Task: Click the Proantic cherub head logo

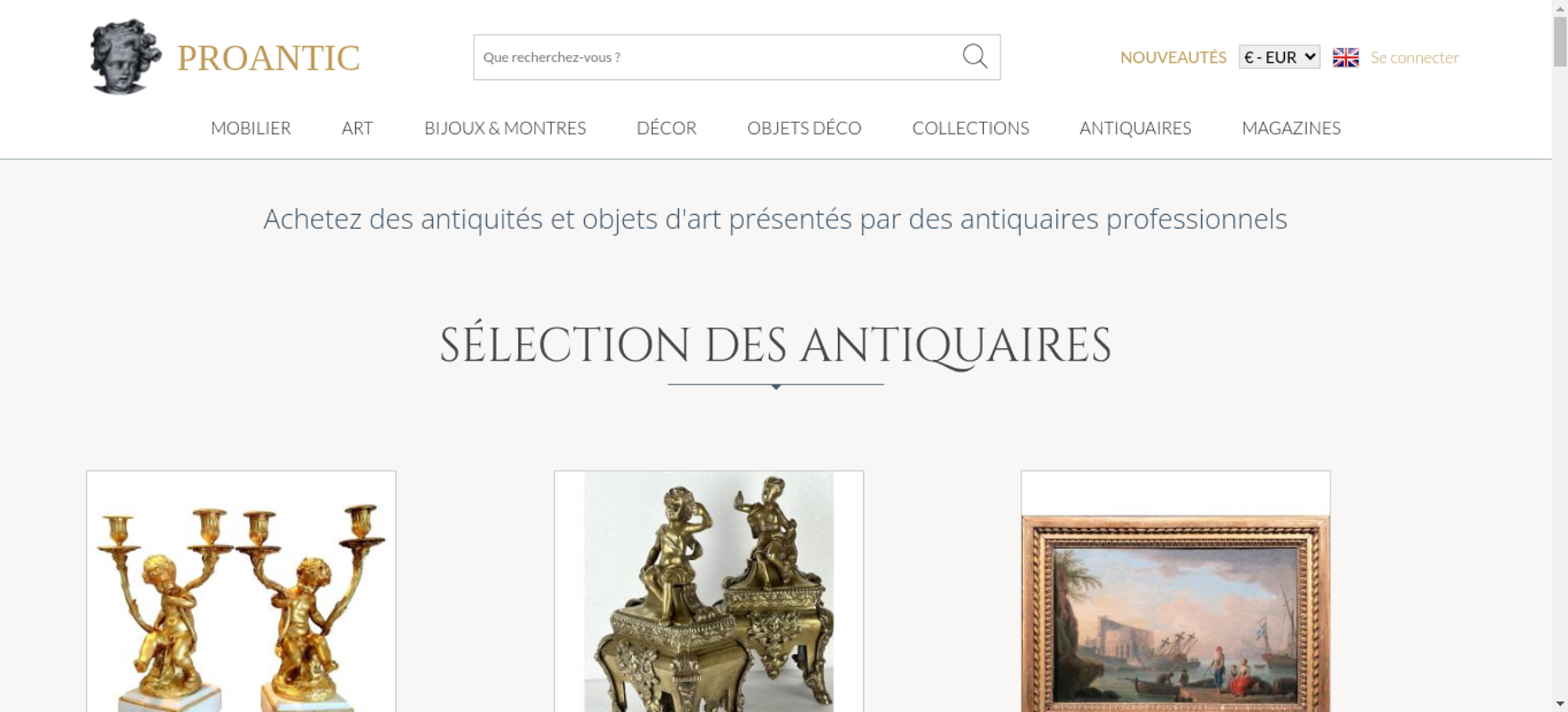Action: point(125,57)
